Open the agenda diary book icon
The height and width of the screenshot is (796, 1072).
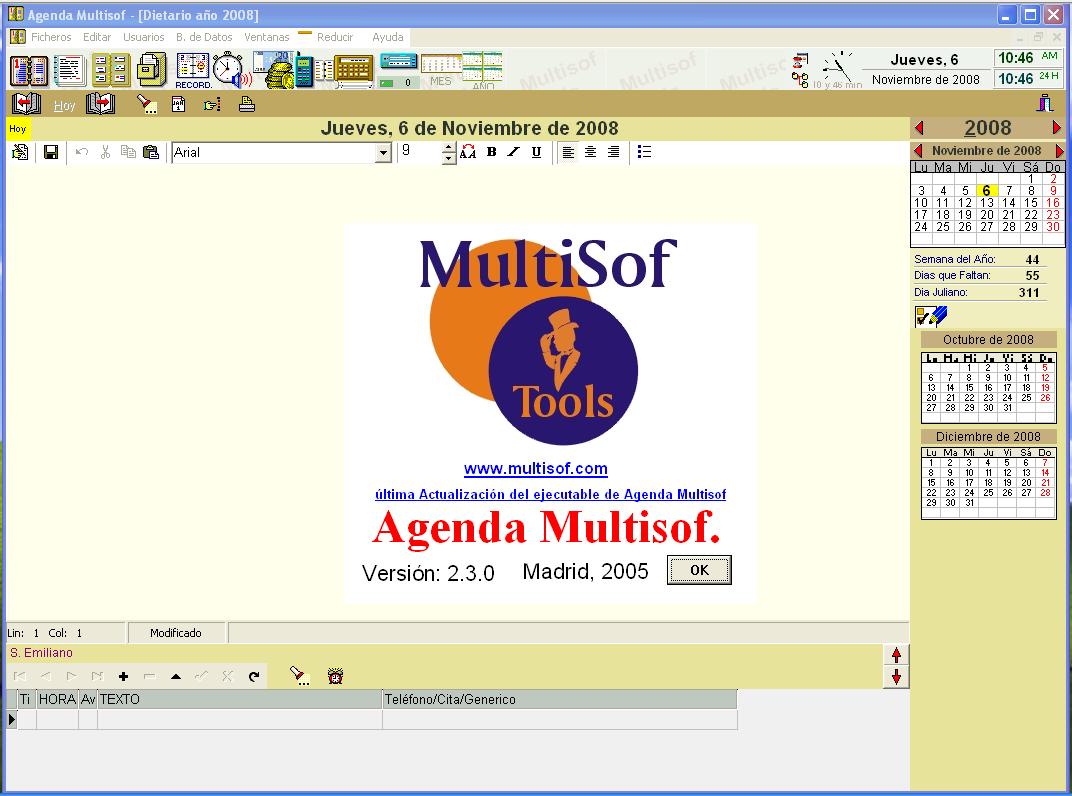pos(29,70)
